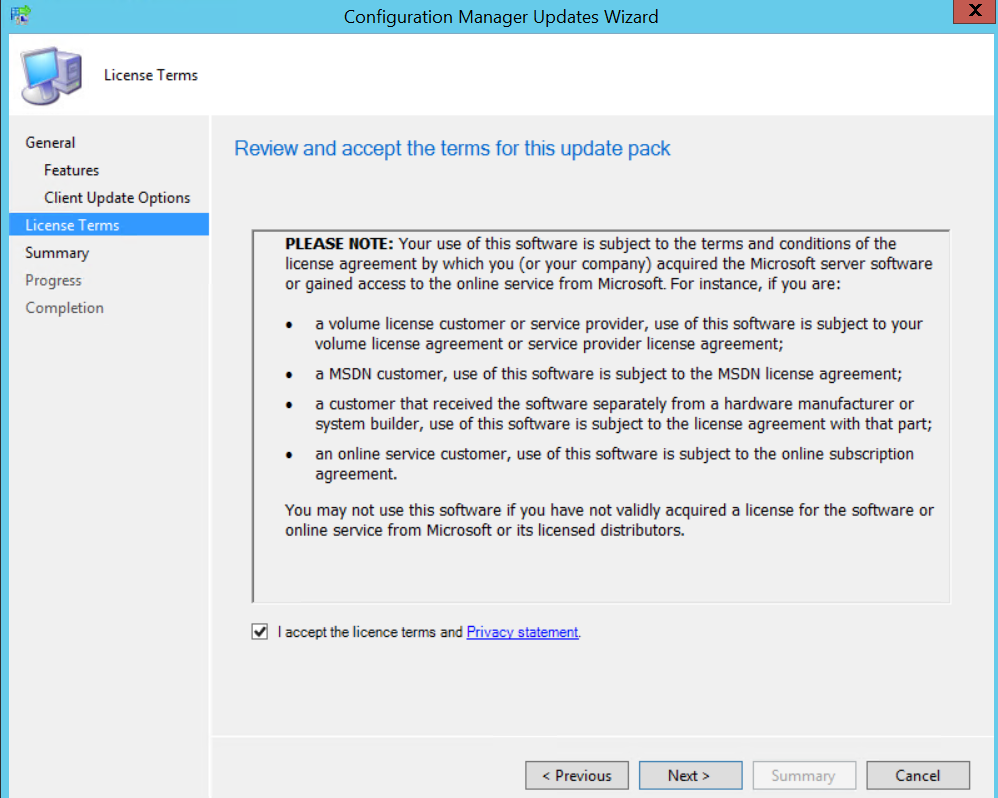Click inside the license terms text box
Viewport: 998px width, 798px height.
[600, 570]
